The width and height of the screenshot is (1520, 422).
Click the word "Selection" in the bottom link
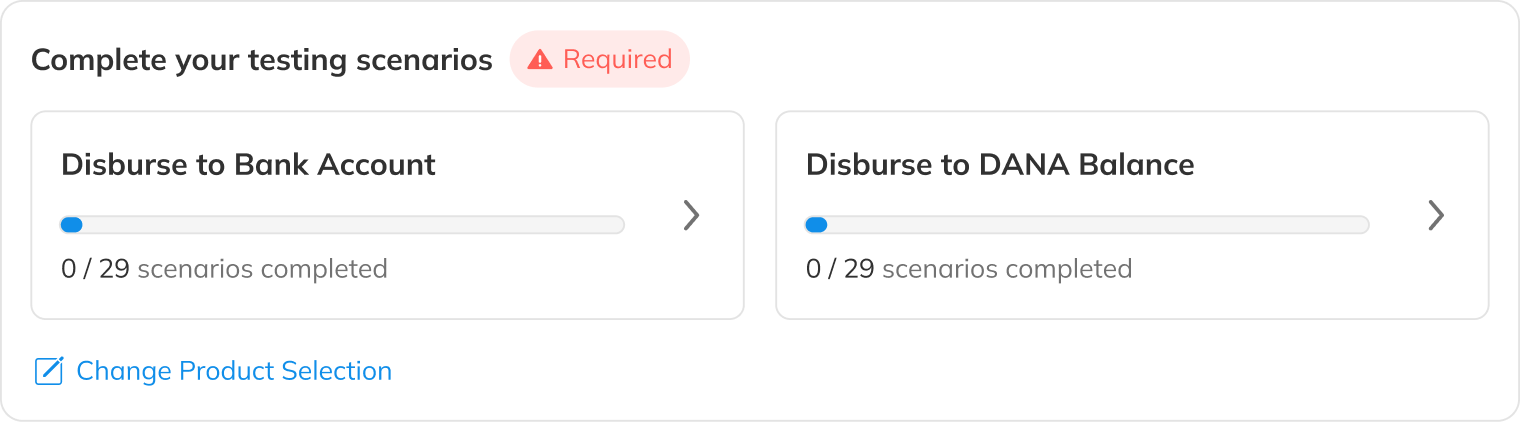[337, 371]
